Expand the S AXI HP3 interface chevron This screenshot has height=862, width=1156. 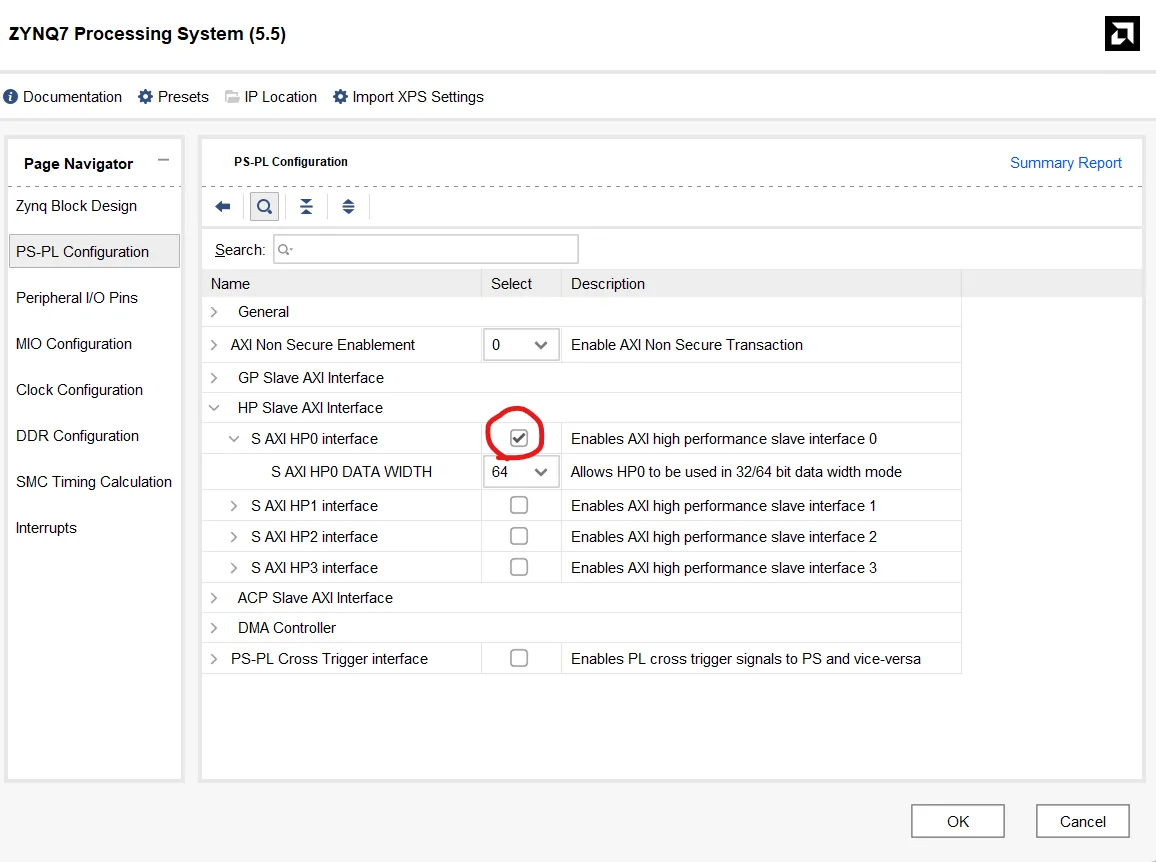point(234,568)
